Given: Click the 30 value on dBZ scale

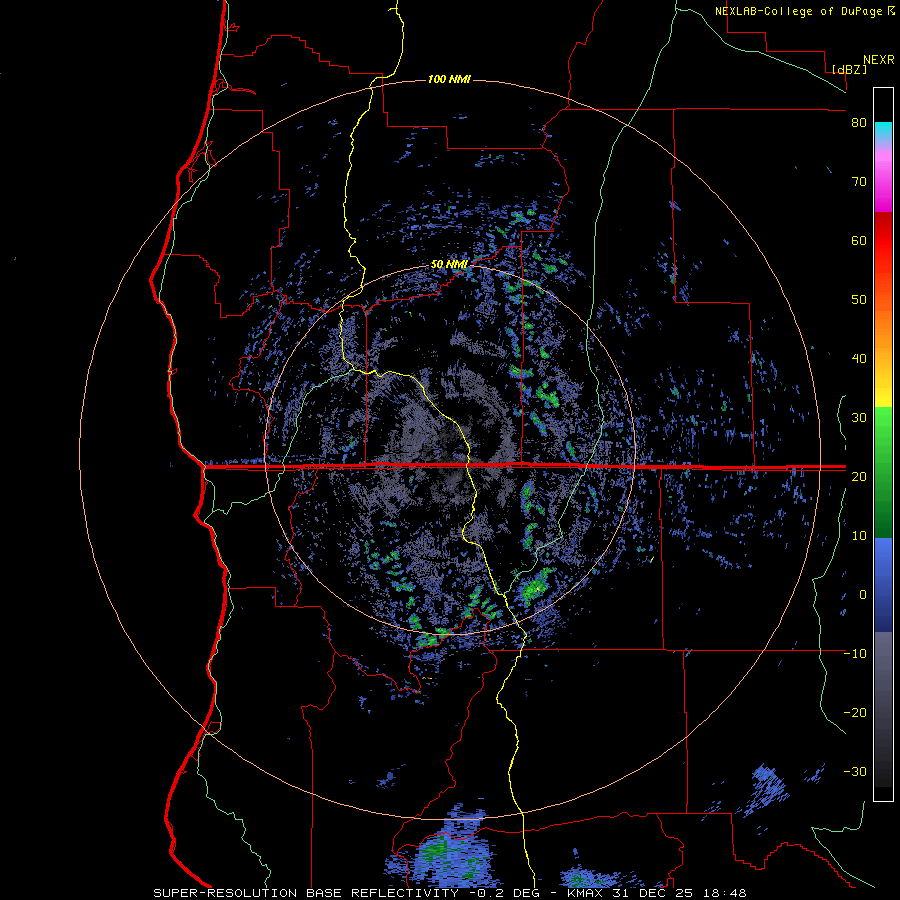Looking at the screenshot, I should coord(859,418).
